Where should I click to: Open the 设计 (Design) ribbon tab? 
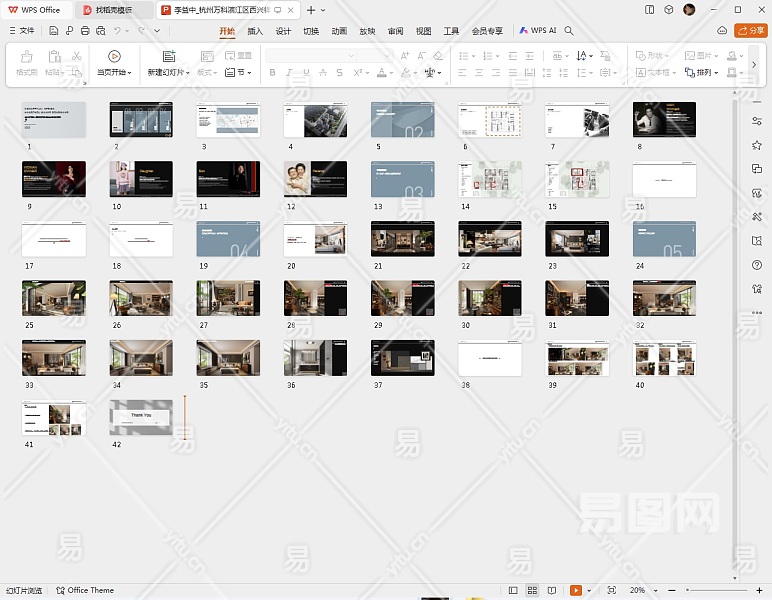click(283, 31)
